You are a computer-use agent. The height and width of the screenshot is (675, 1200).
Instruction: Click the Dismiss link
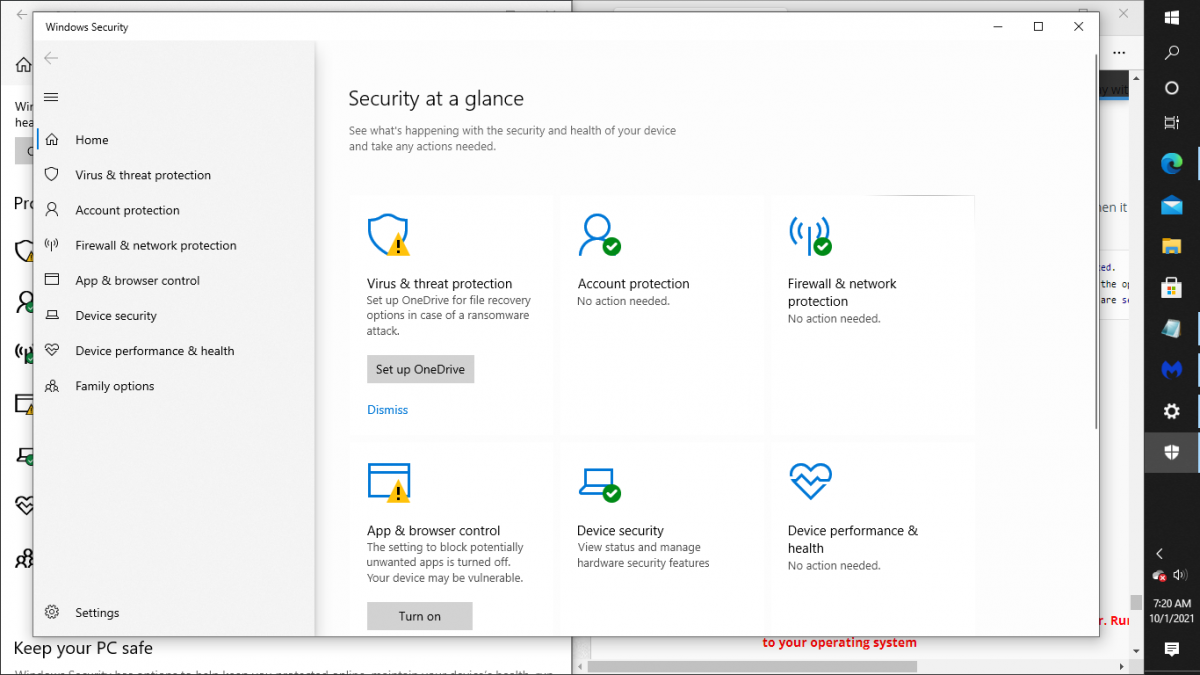[387, 410]
